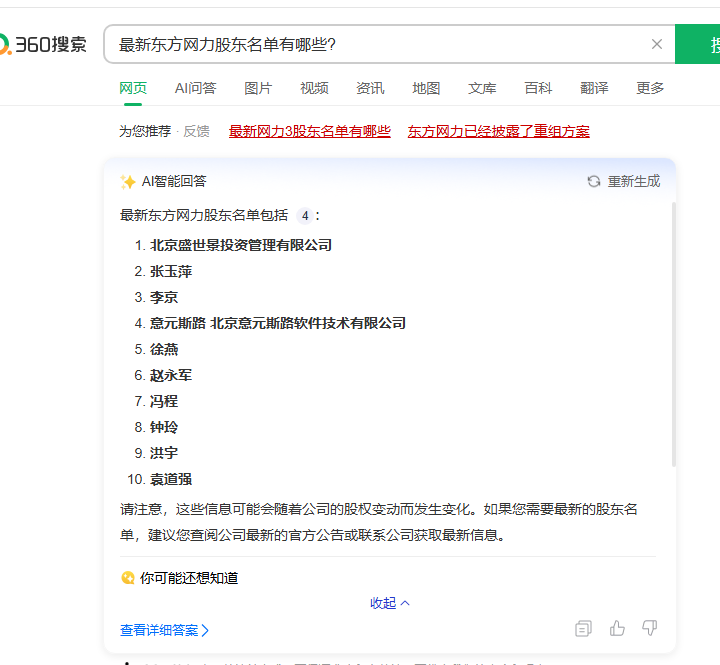Copy the answer with the copy icon
Image resolution: width=720 pixels, height=665 pixels.
583,628
